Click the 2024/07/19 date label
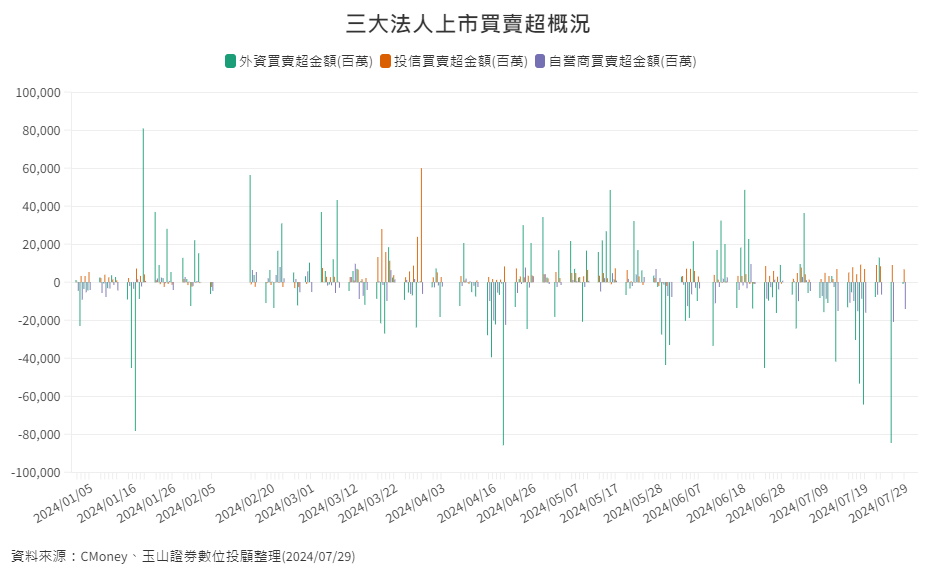This screenshot has height=575, width=936. pos(840,504)
